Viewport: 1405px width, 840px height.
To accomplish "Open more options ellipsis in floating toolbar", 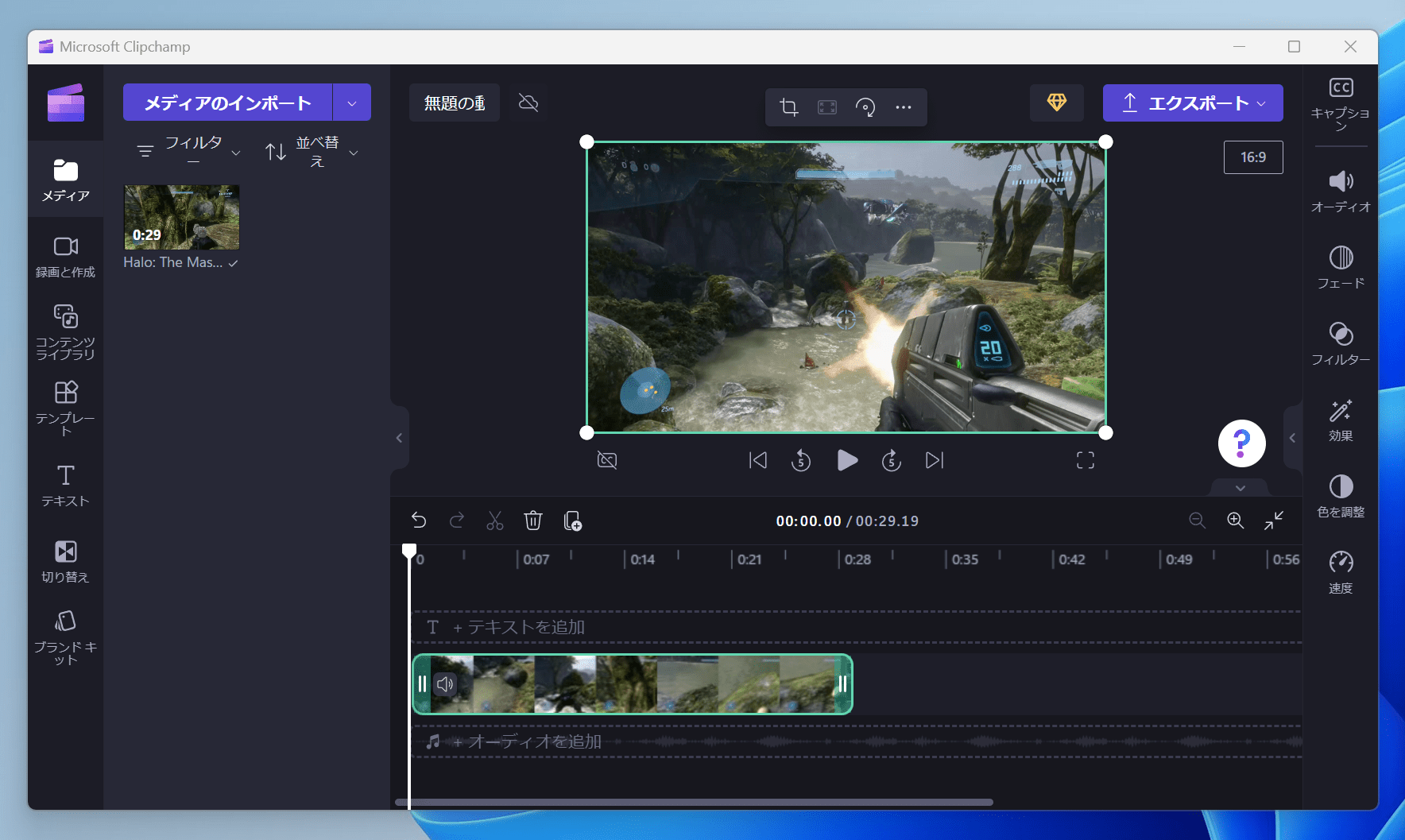I will coord(904,106).
